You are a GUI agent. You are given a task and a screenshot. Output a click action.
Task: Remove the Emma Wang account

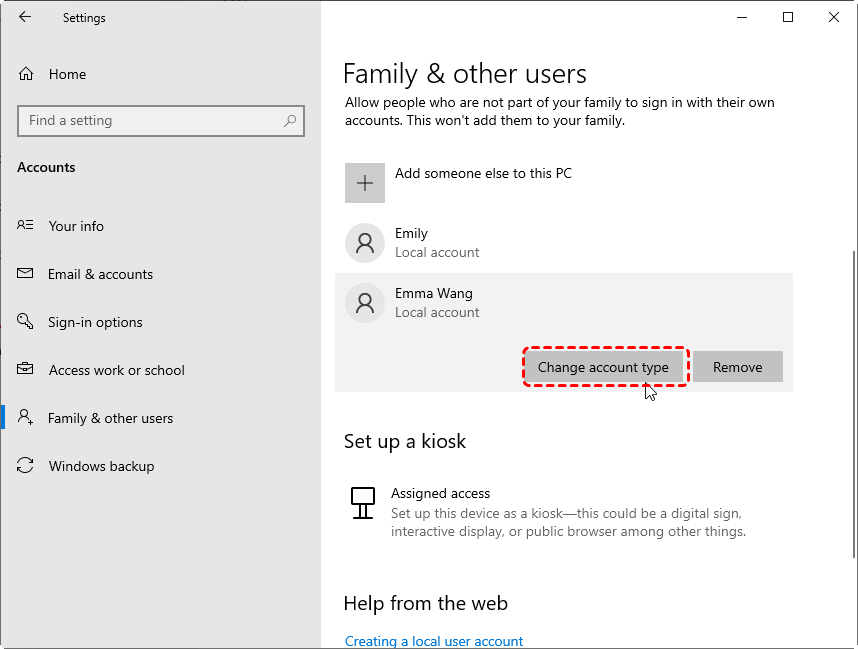(737, 367)
